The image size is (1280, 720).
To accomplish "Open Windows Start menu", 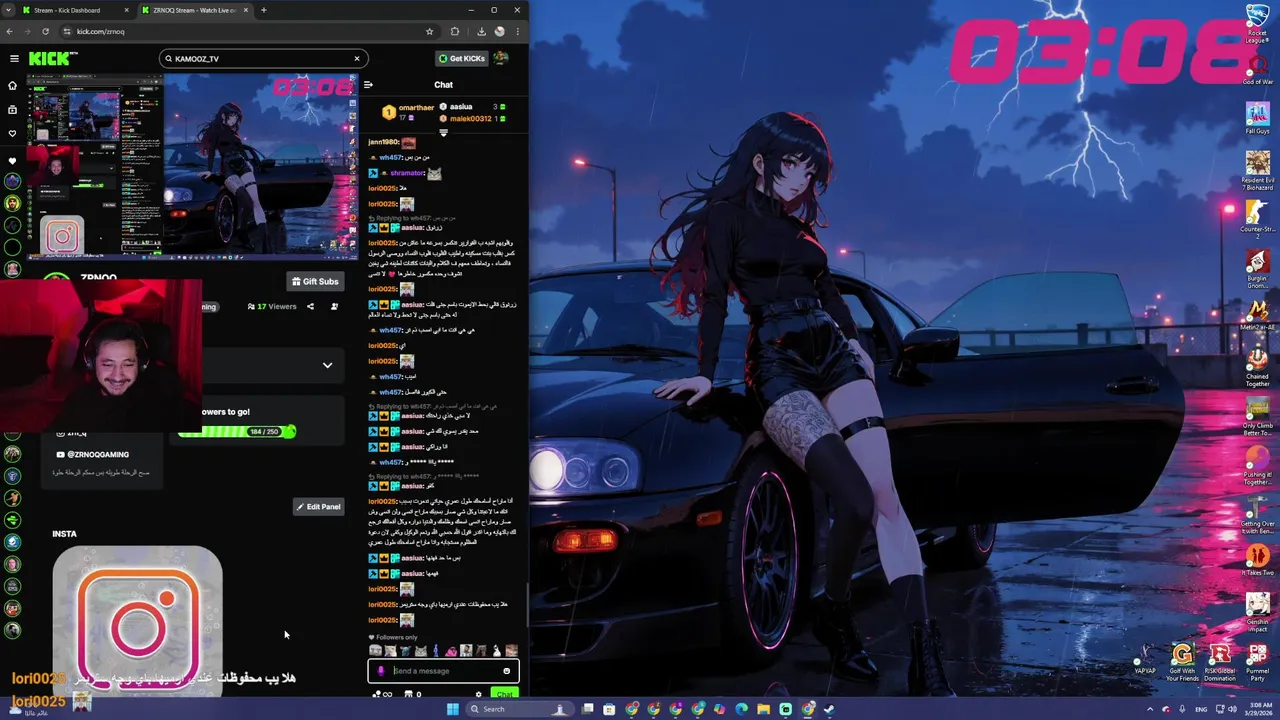I will point(452,709).
